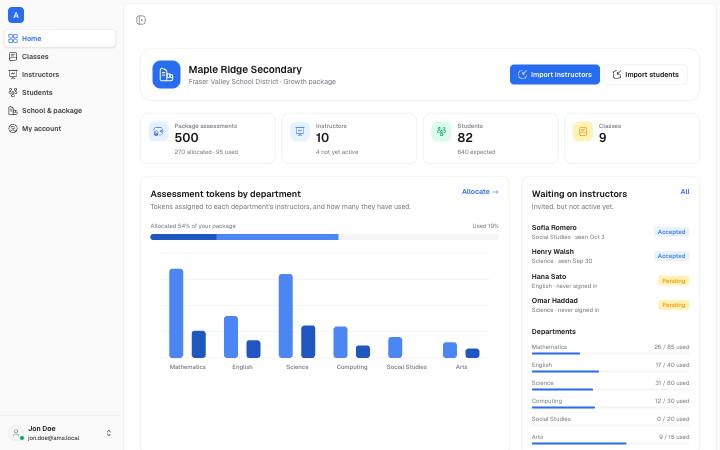Click the My account face icon

13,129
